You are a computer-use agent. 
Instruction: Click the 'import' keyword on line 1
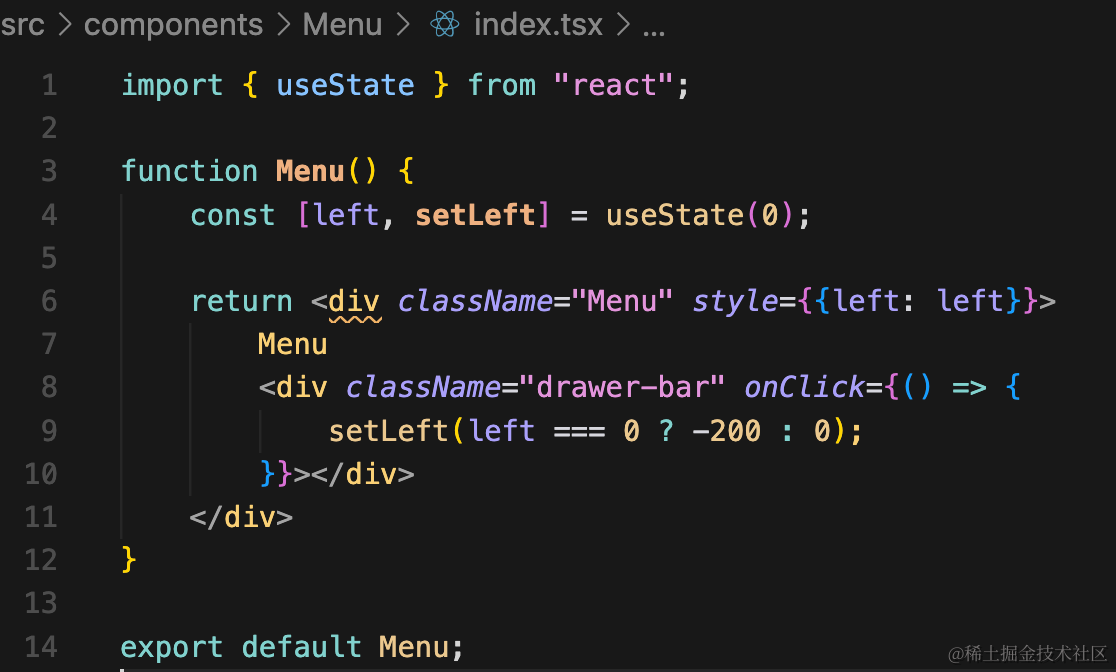pyautogui.click(x=172, y=85)
